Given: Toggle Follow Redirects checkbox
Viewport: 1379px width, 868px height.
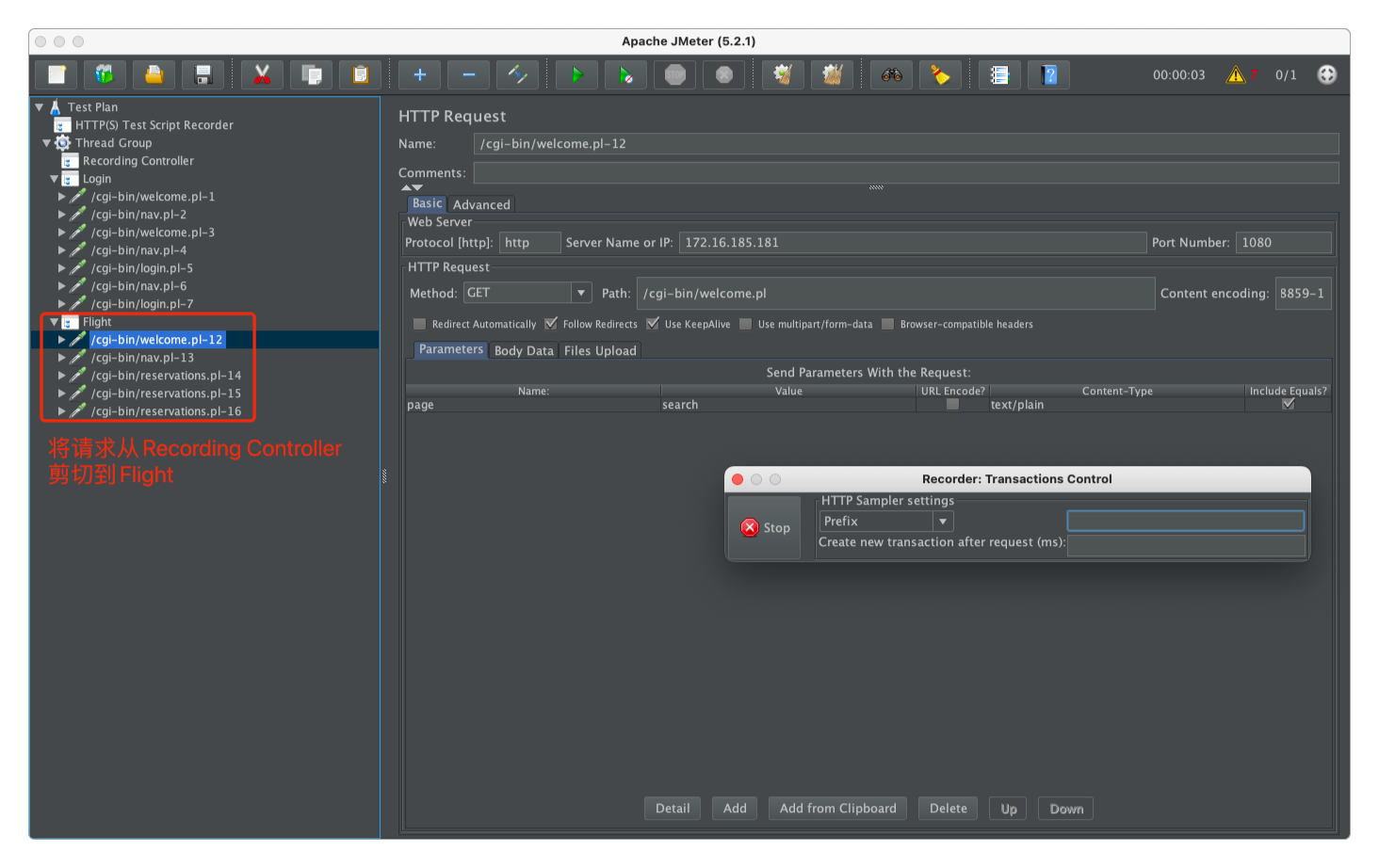Looking at the screenshot, I should click(551, 324).
